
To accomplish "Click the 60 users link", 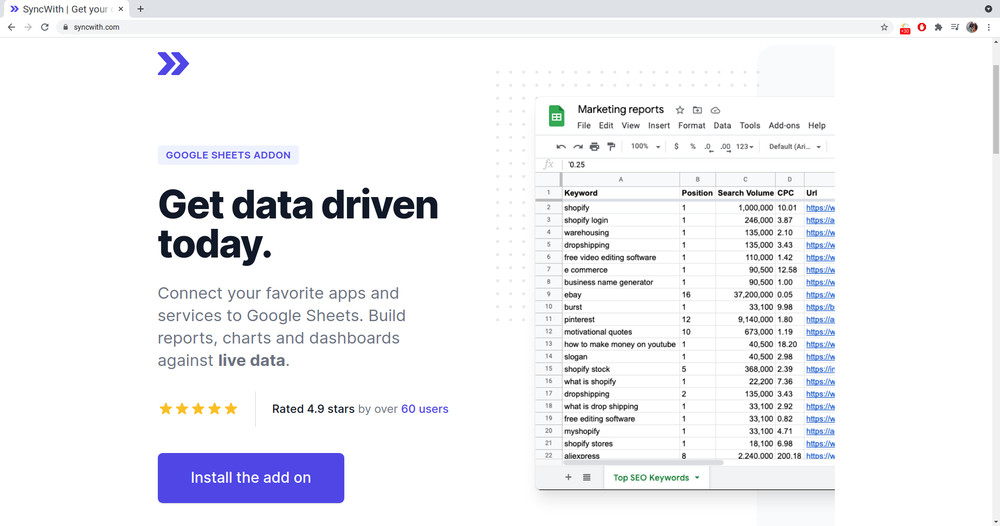I will point(424,409).
